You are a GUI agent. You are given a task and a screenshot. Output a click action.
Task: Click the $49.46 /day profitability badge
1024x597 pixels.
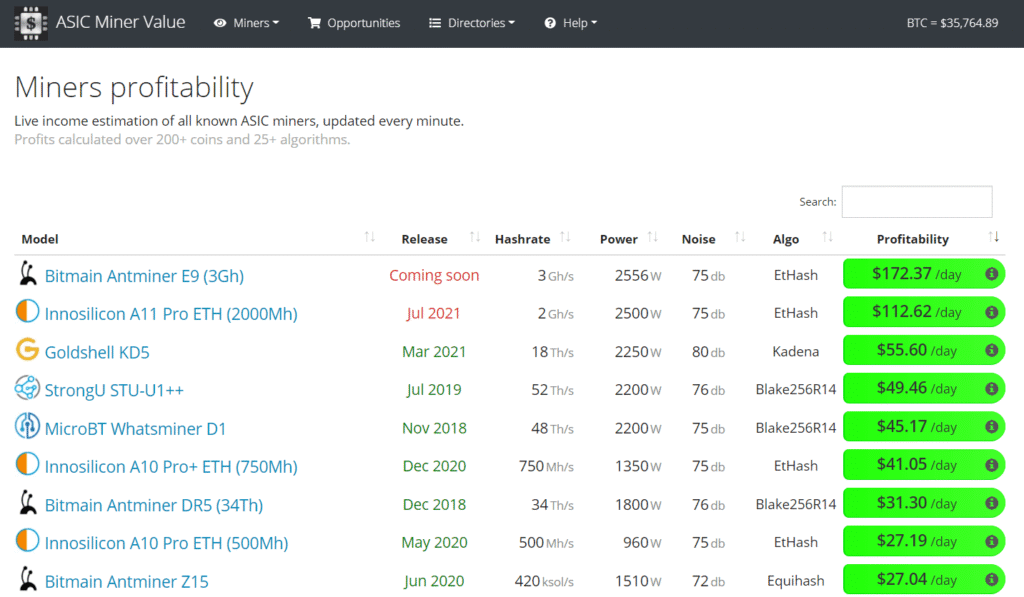click(x=924, y=389)
